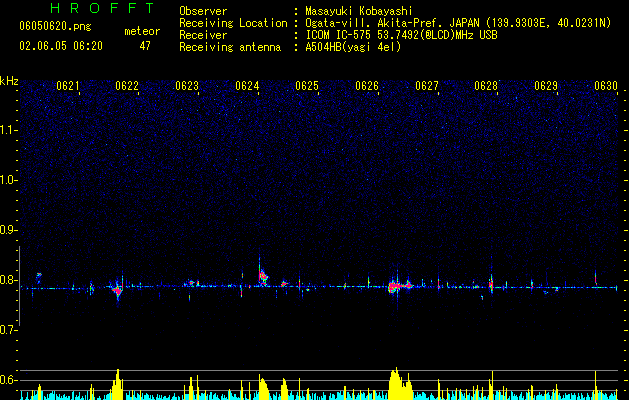
Task: Click the 0622 time marker
Action: point(127,86)
